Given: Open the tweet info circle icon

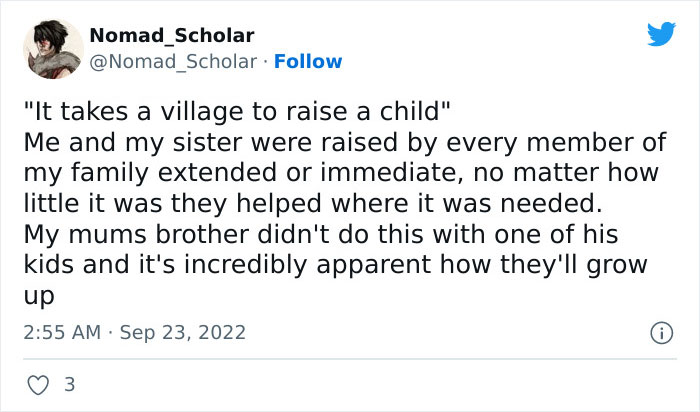Looking at the screenshot, I should click(659, 331).
